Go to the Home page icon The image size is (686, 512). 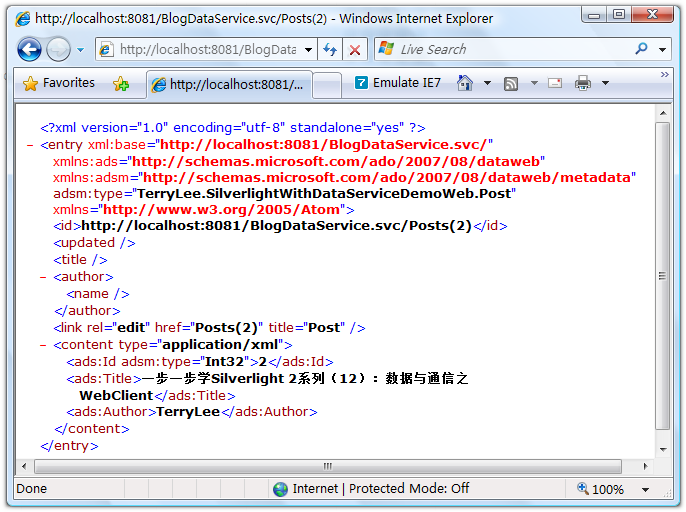point(464,84)
